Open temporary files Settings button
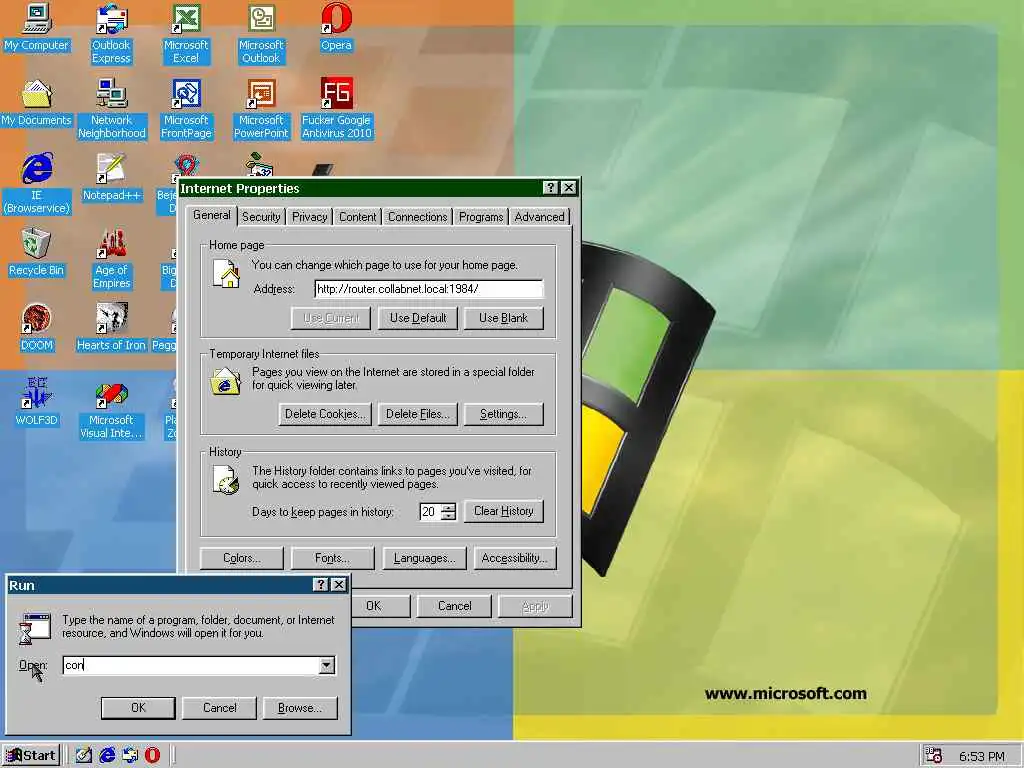The image size is (1024, 768). click(x=504, y=414)
